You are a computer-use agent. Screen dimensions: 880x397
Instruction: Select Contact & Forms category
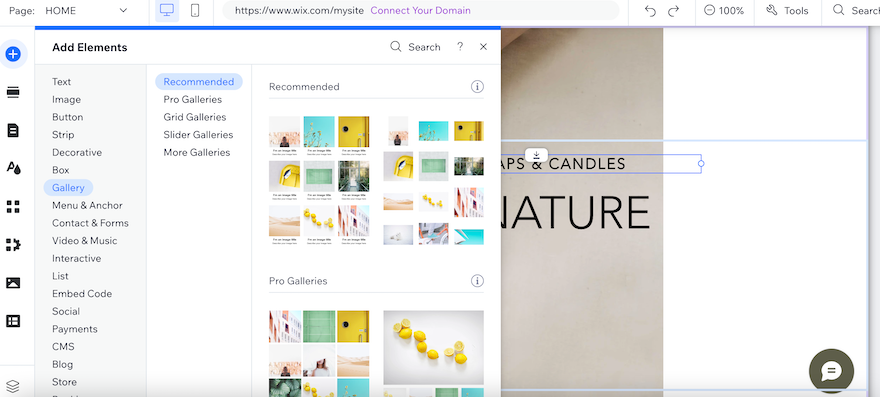[90, 223]
